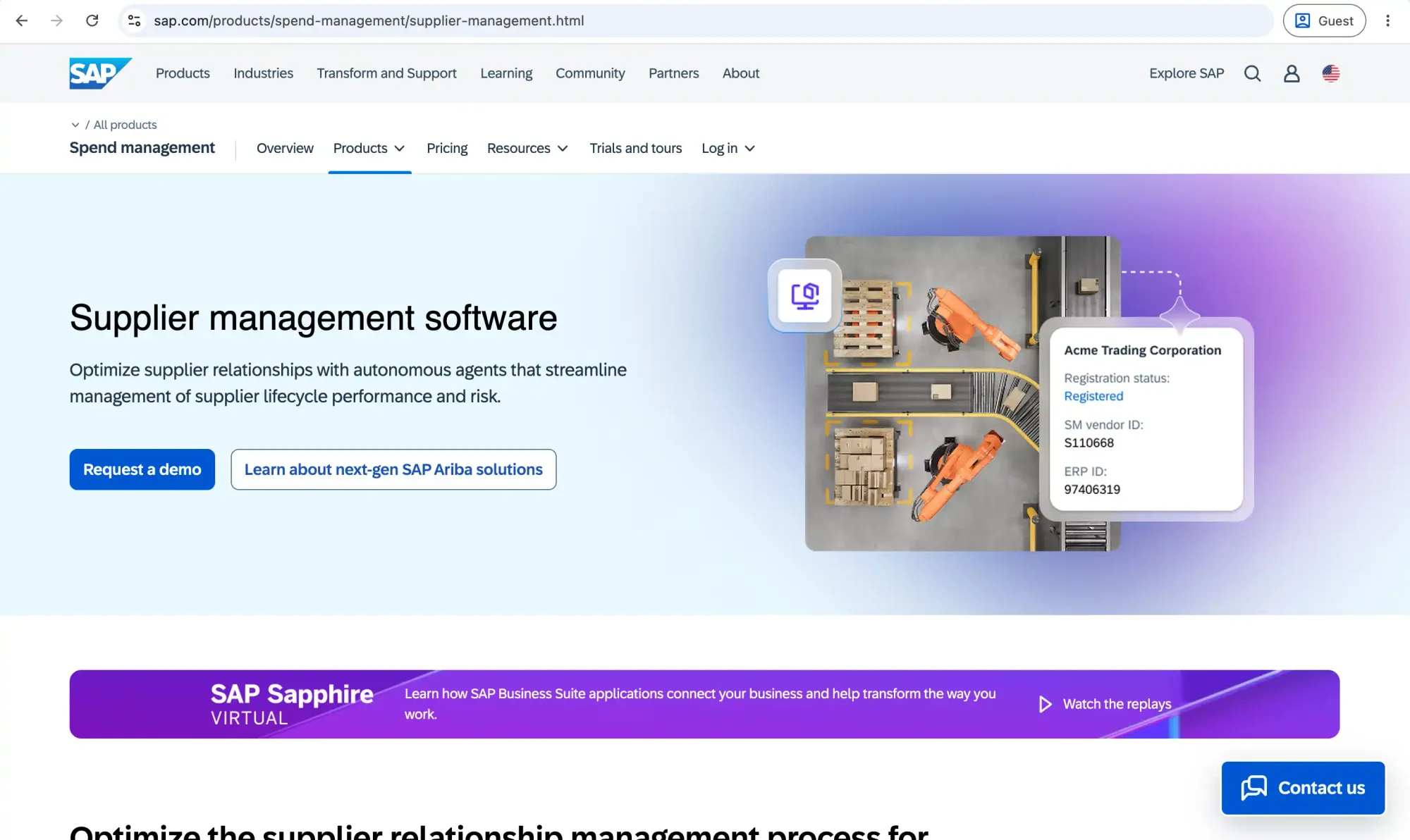The image size is (1410, 840).
Task: Open the About menu
Action: tap(741, 73)
